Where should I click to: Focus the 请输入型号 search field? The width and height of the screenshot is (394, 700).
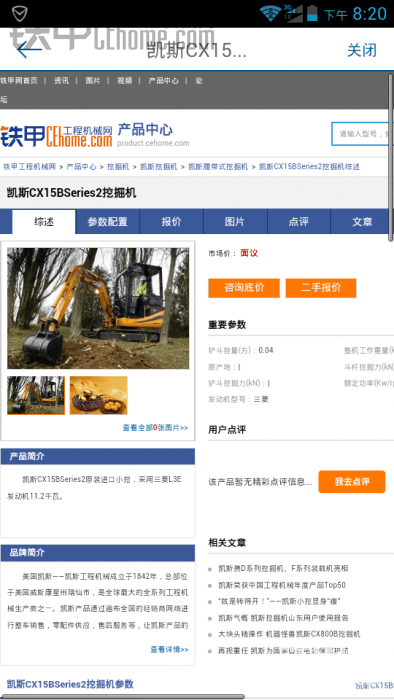coord(362,133)
